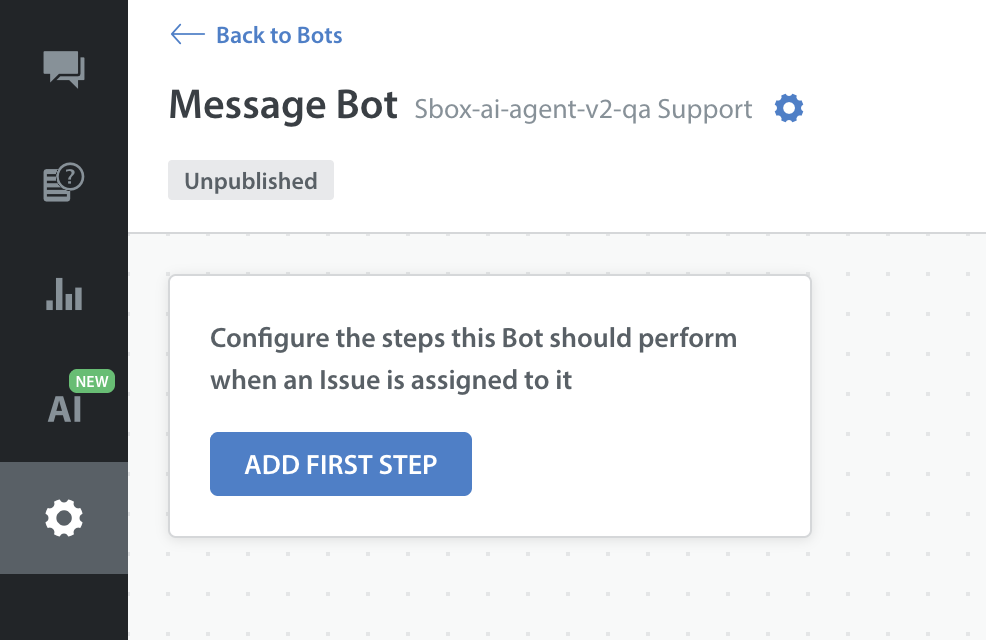986x640 pixels.
Task: Click the blank header area right of Unpublished
Action: click(650, 181)
